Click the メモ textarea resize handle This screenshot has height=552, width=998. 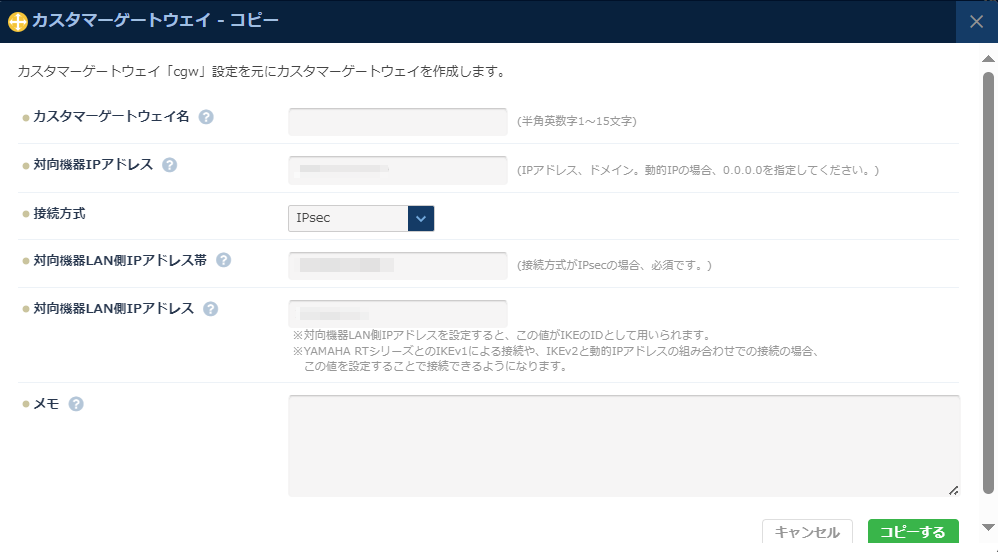click(953, 490)
